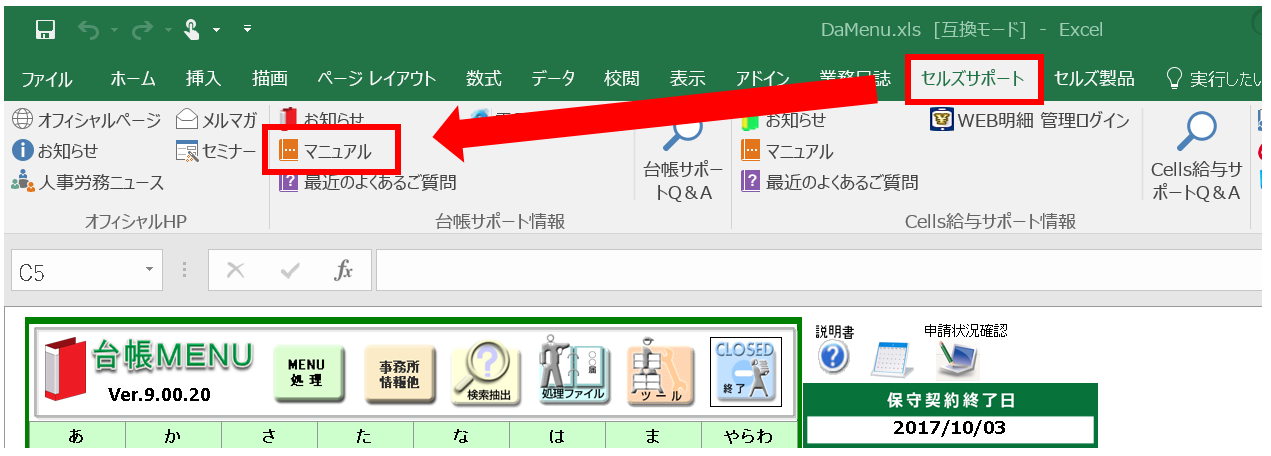Viewport: 1271px width, 456px height.
Task: Open お知らせ in Cells給与サポート情報 group
Action: pyautogui.click(x=784, y=121)
